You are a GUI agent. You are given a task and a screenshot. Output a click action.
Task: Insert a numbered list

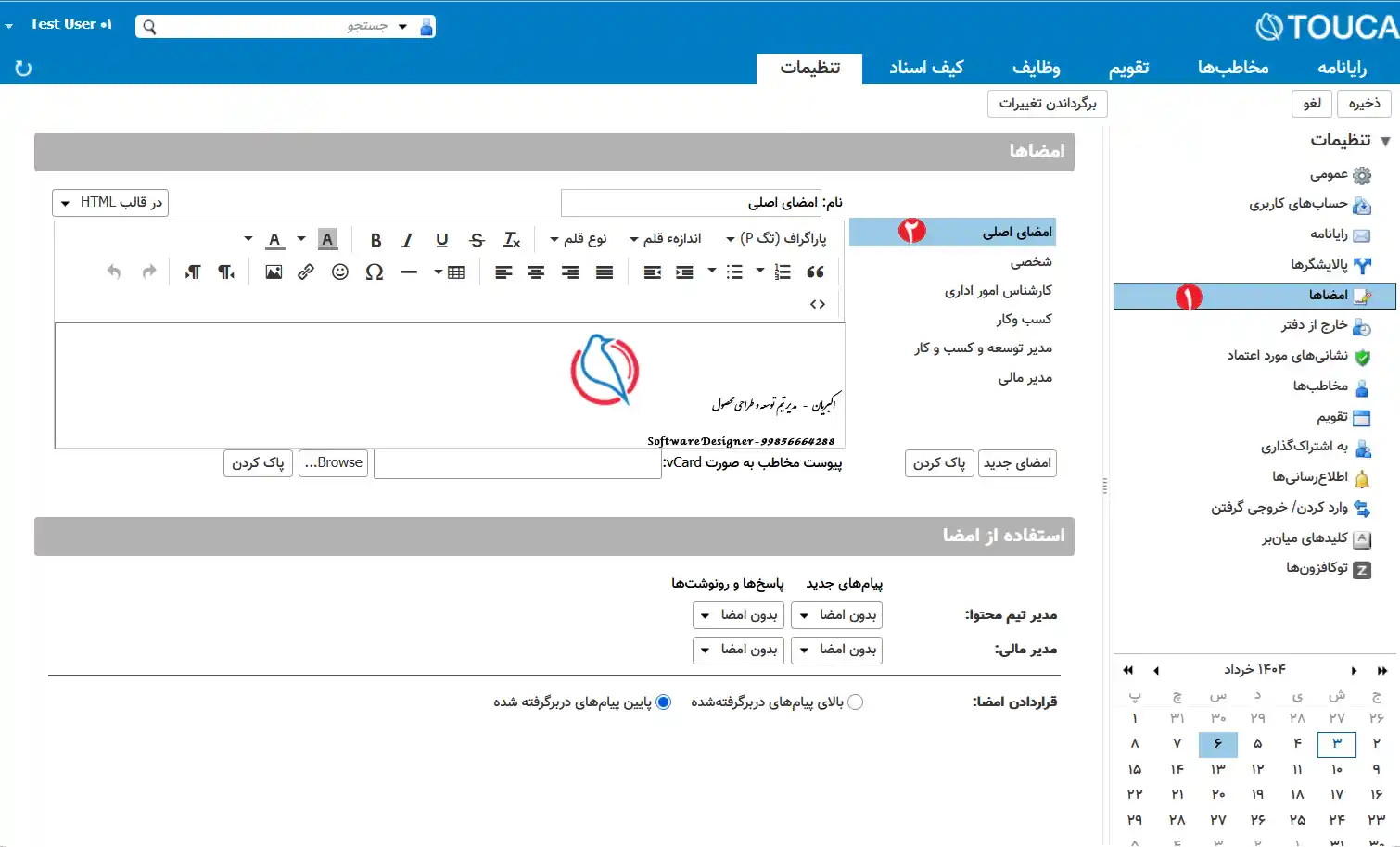tap(782, 272)
